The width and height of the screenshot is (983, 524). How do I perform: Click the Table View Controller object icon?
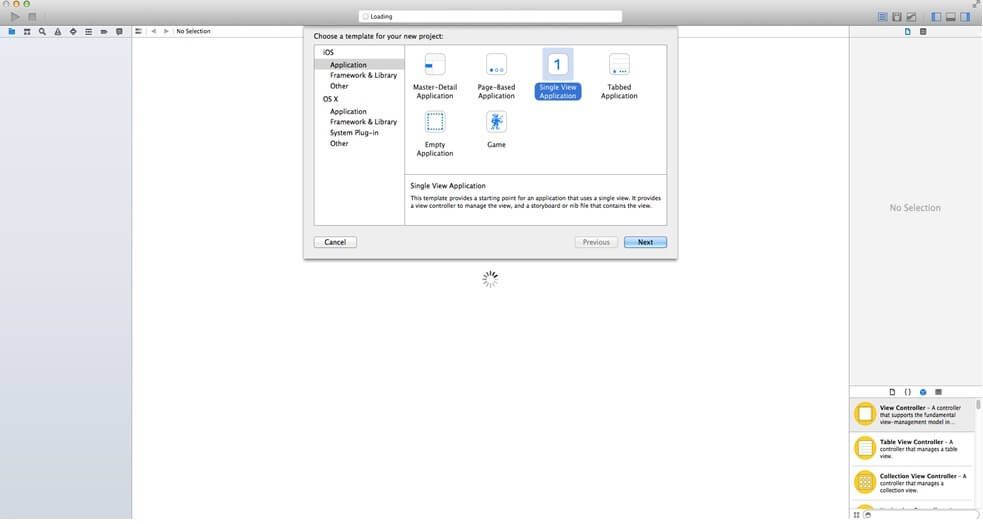click(865, 448)
